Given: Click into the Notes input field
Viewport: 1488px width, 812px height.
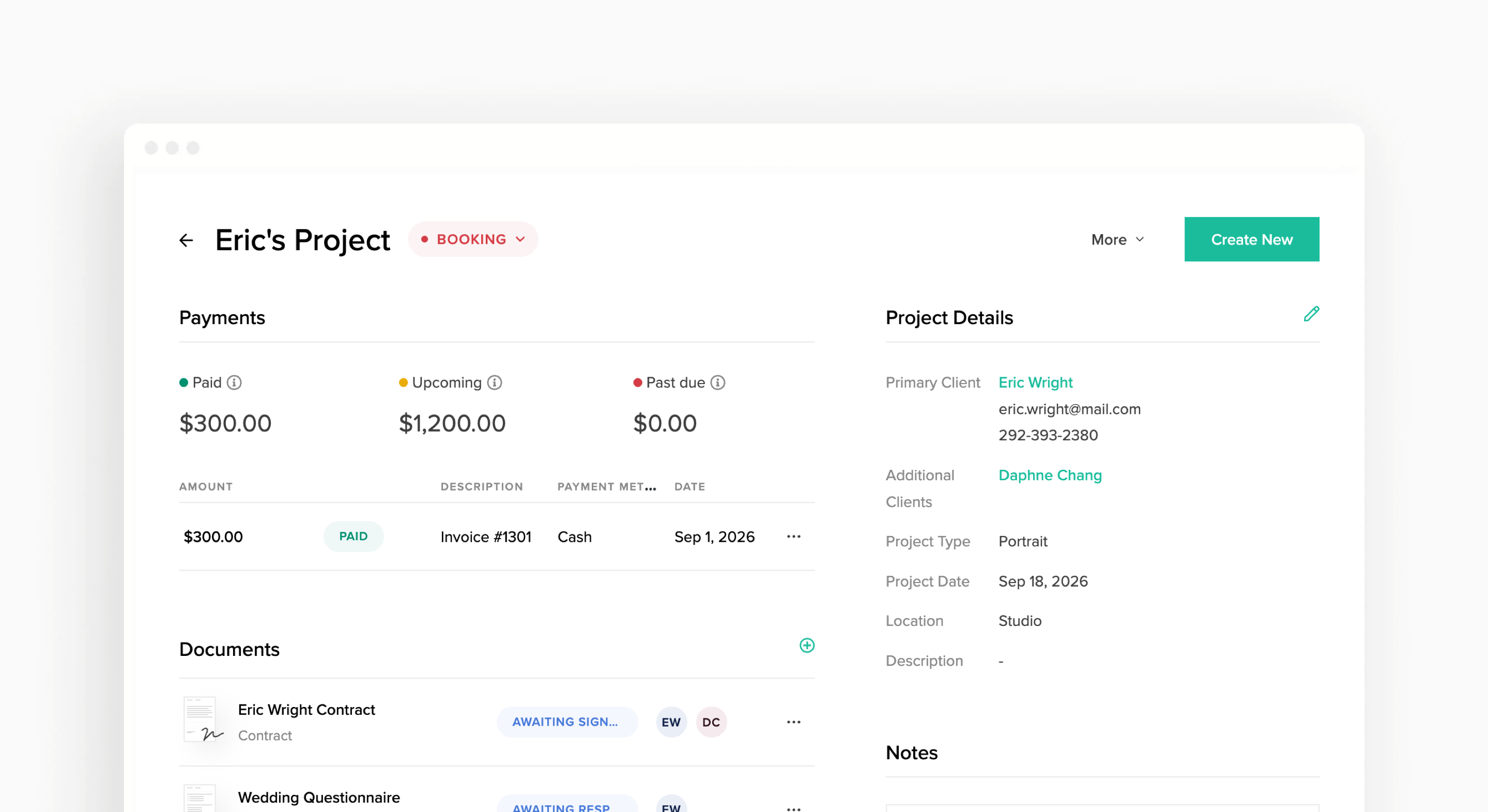Looking at the screenshot, I should [x=1102, y=808].
